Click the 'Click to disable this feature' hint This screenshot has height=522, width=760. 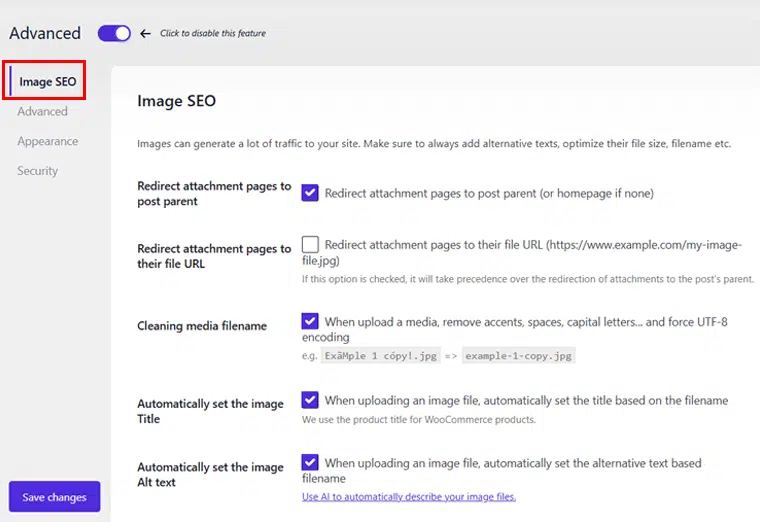[x=213, y=33]
